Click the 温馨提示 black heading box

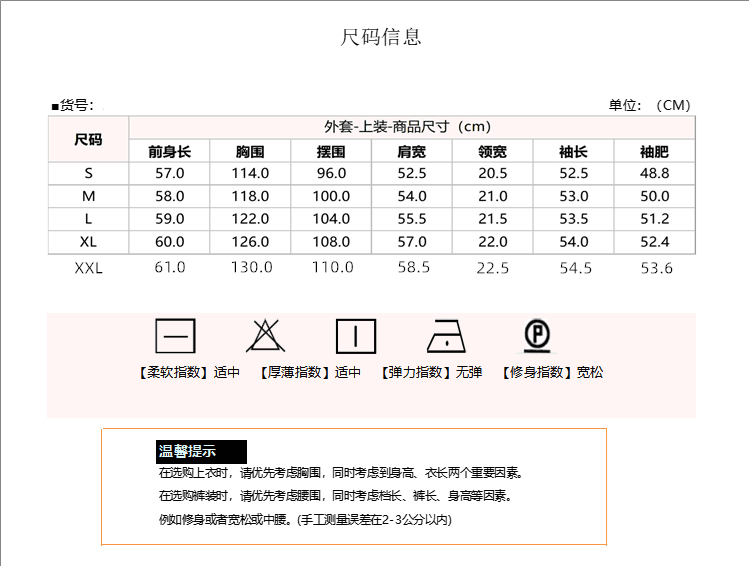(201, 451)
